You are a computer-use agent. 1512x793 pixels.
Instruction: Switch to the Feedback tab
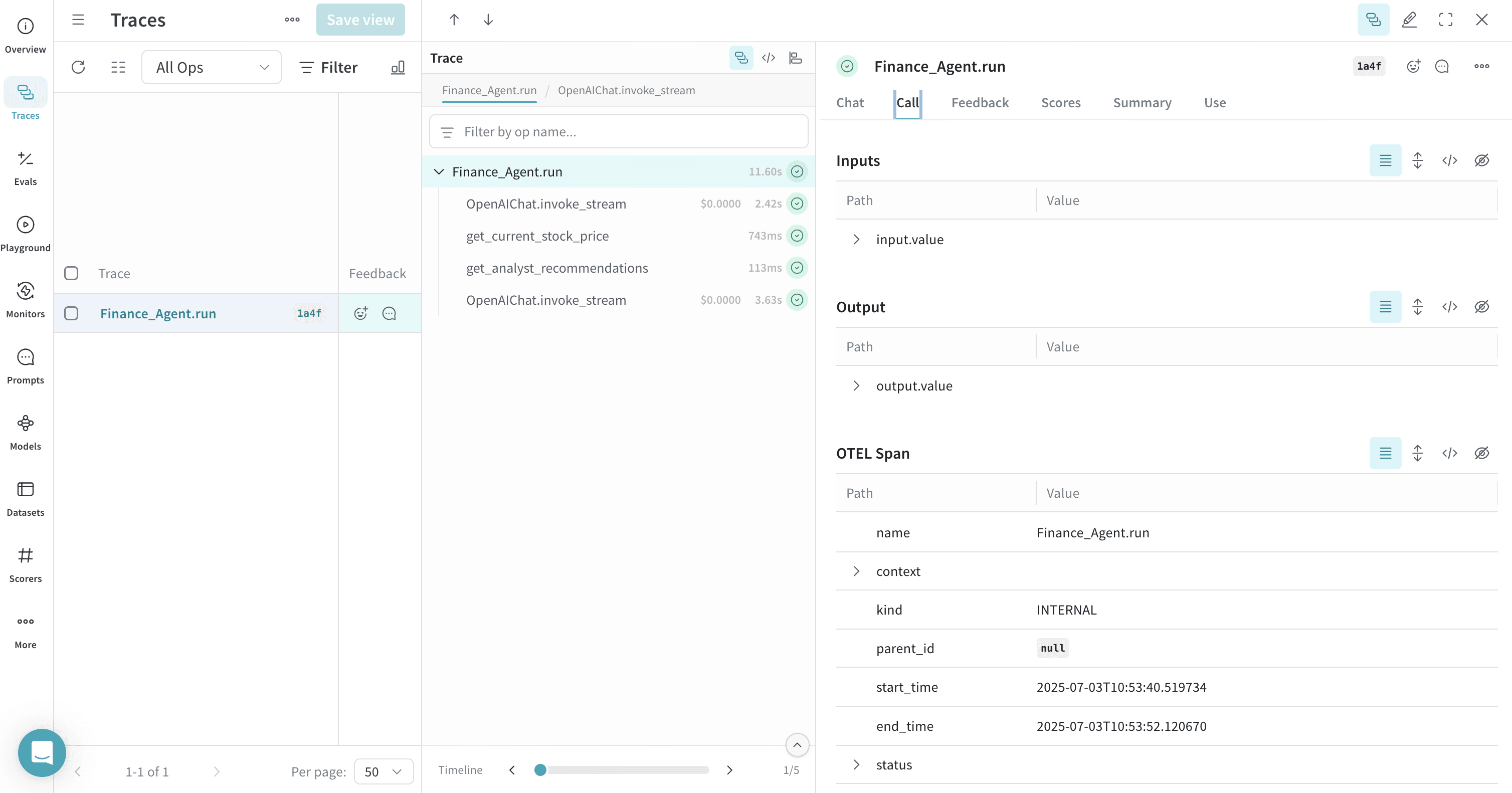click(980, 103)
